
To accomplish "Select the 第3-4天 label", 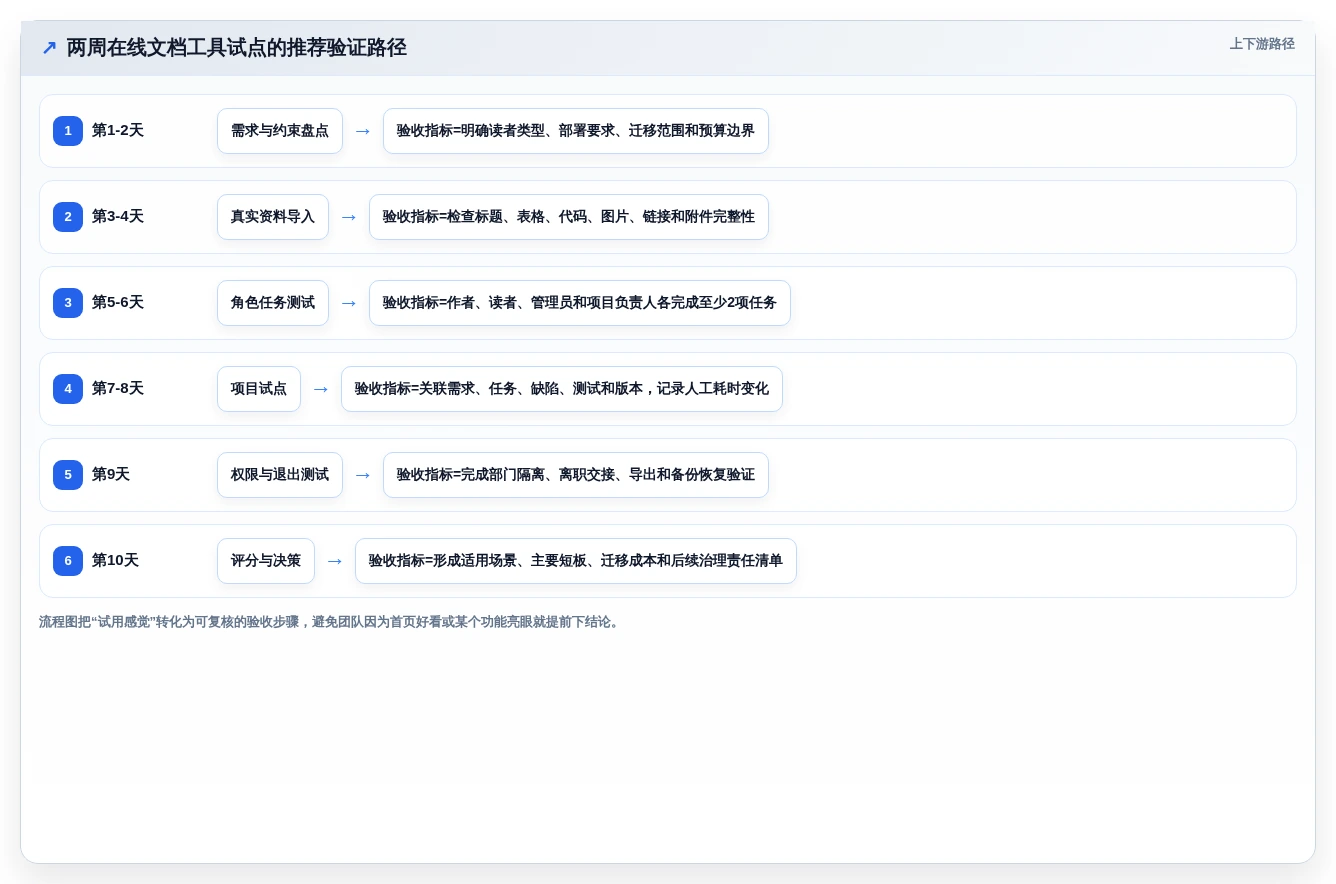I will [118, 217].
